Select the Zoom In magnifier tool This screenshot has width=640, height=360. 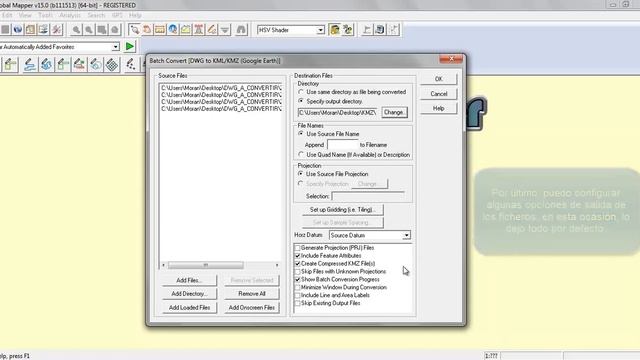point(76,29)
